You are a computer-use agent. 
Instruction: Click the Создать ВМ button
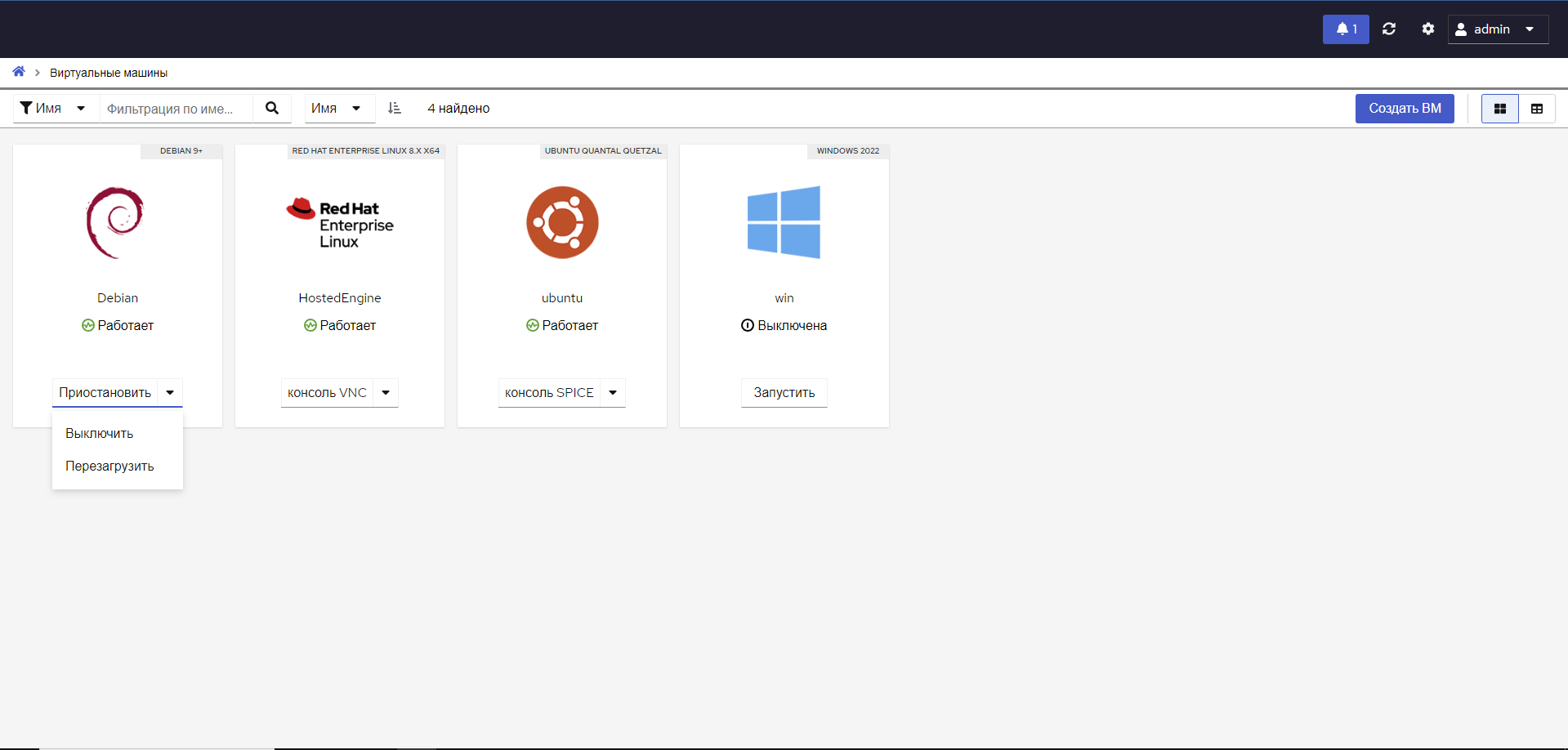1405,109
